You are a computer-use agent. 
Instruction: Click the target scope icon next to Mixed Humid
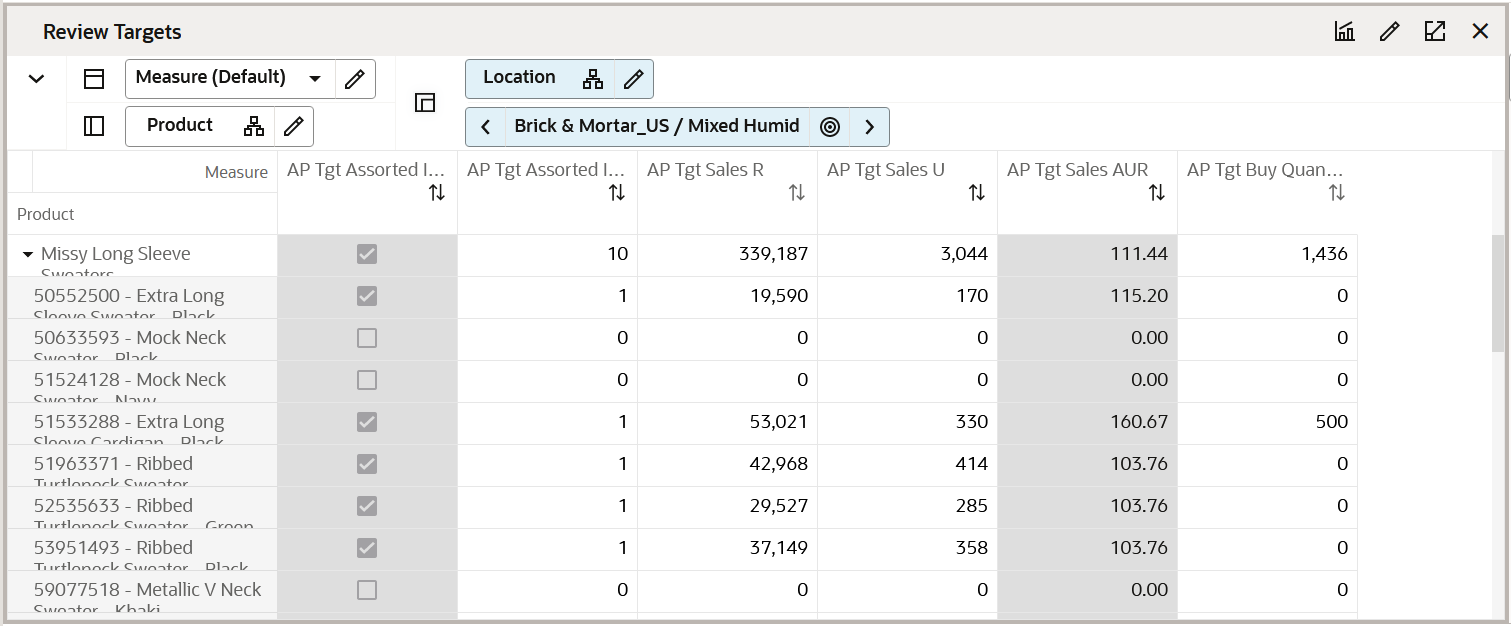point(830,126)
